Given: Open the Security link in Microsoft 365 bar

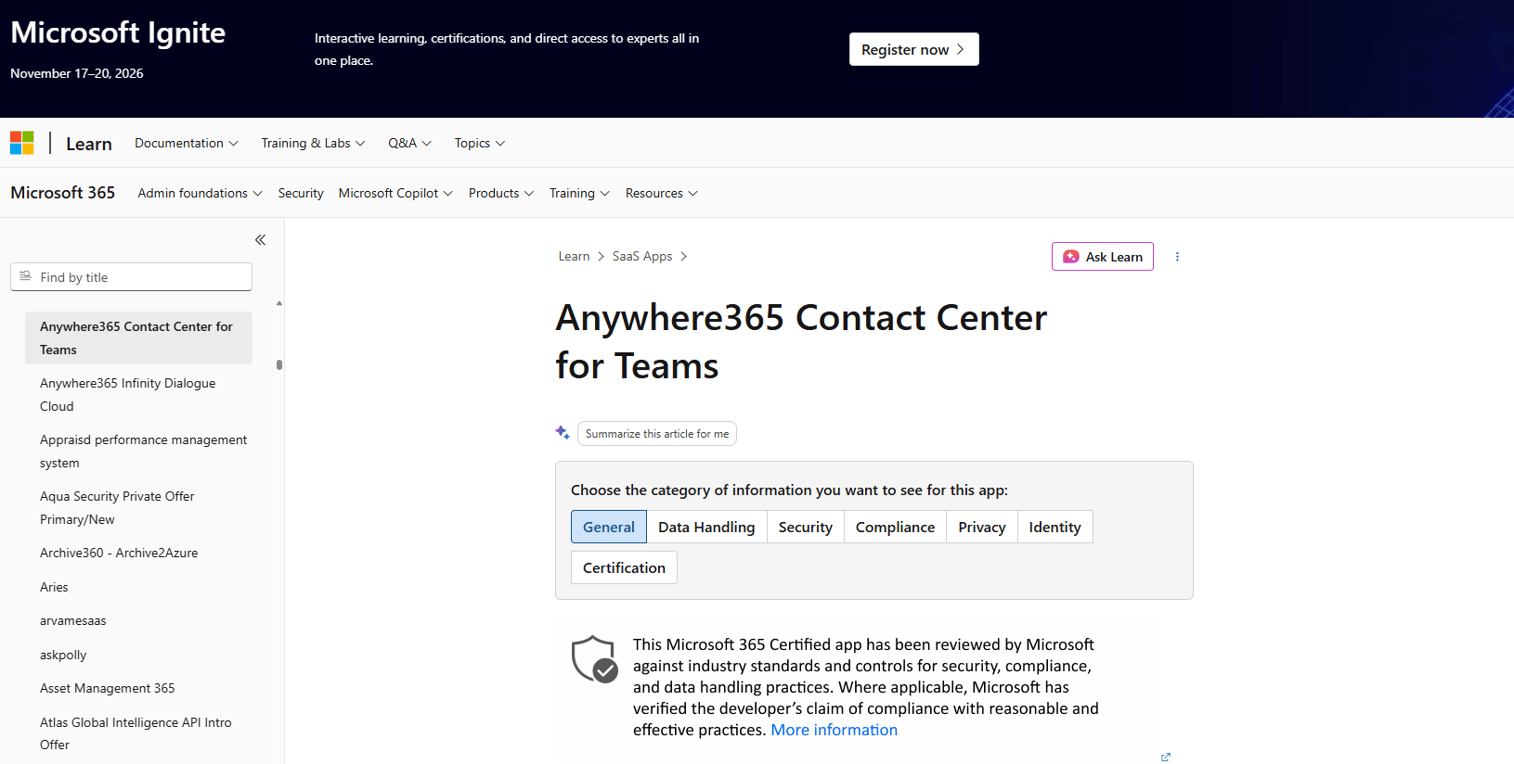Looking at the screenshot, I should click(301, 193).
